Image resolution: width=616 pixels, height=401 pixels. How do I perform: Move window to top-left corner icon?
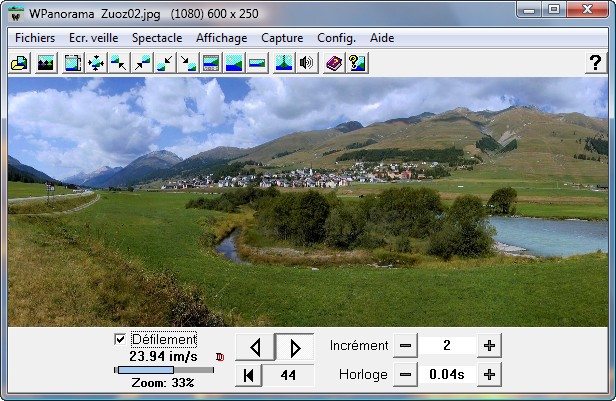click(119, 63)
